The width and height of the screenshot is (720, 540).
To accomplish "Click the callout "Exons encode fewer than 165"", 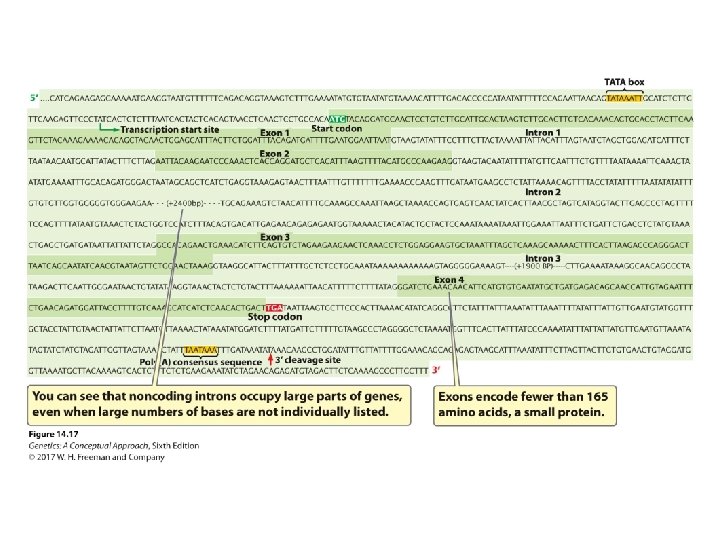I will (x=525, y=405).
